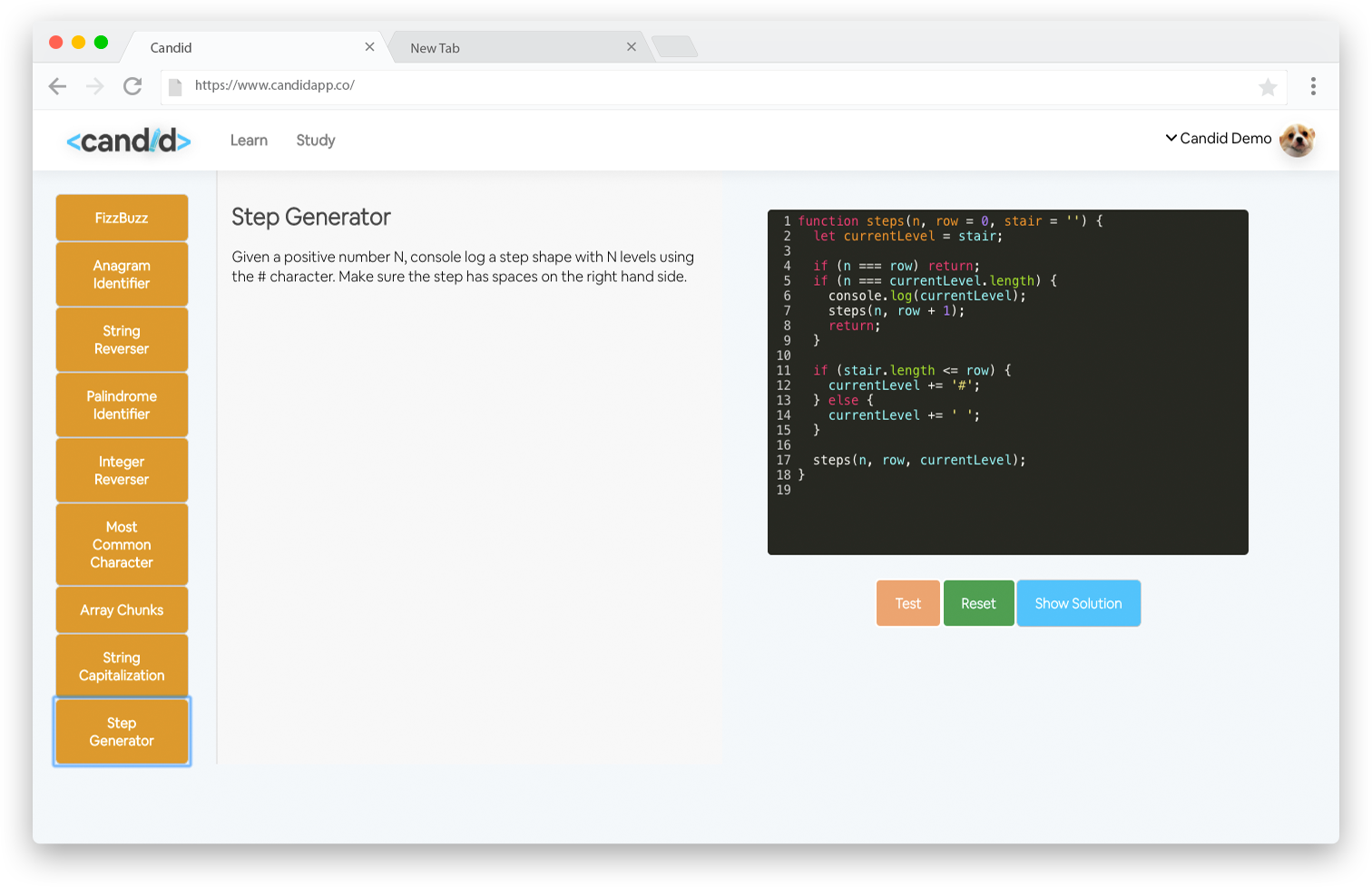Open the Palindrome Identifier challenge

point(122,405)
